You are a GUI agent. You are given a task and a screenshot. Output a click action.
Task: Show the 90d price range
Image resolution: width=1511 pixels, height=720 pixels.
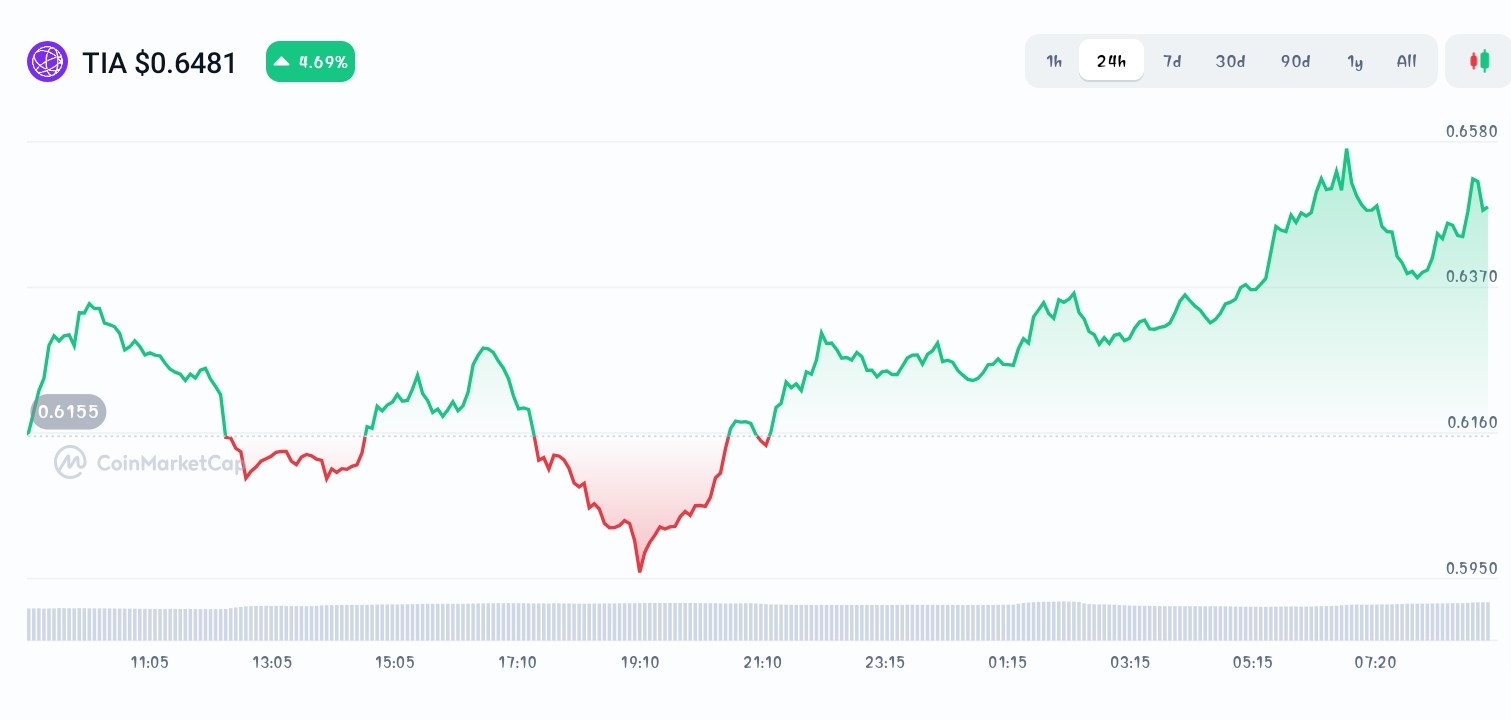tap(1295, 61)
